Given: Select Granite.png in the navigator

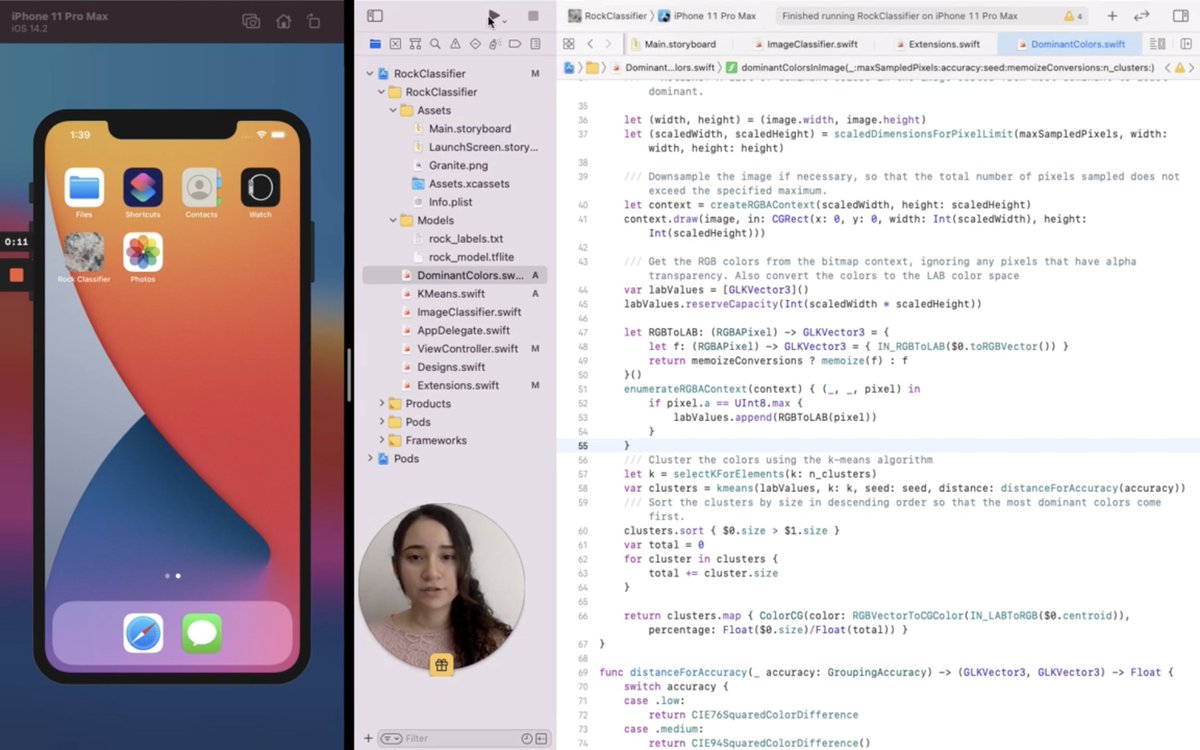Looking at the screenshot, I should tap(458, 165).
